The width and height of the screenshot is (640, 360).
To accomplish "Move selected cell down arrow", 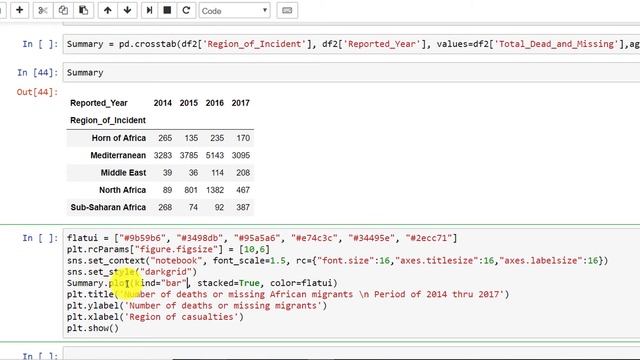I will coord(127,10).
